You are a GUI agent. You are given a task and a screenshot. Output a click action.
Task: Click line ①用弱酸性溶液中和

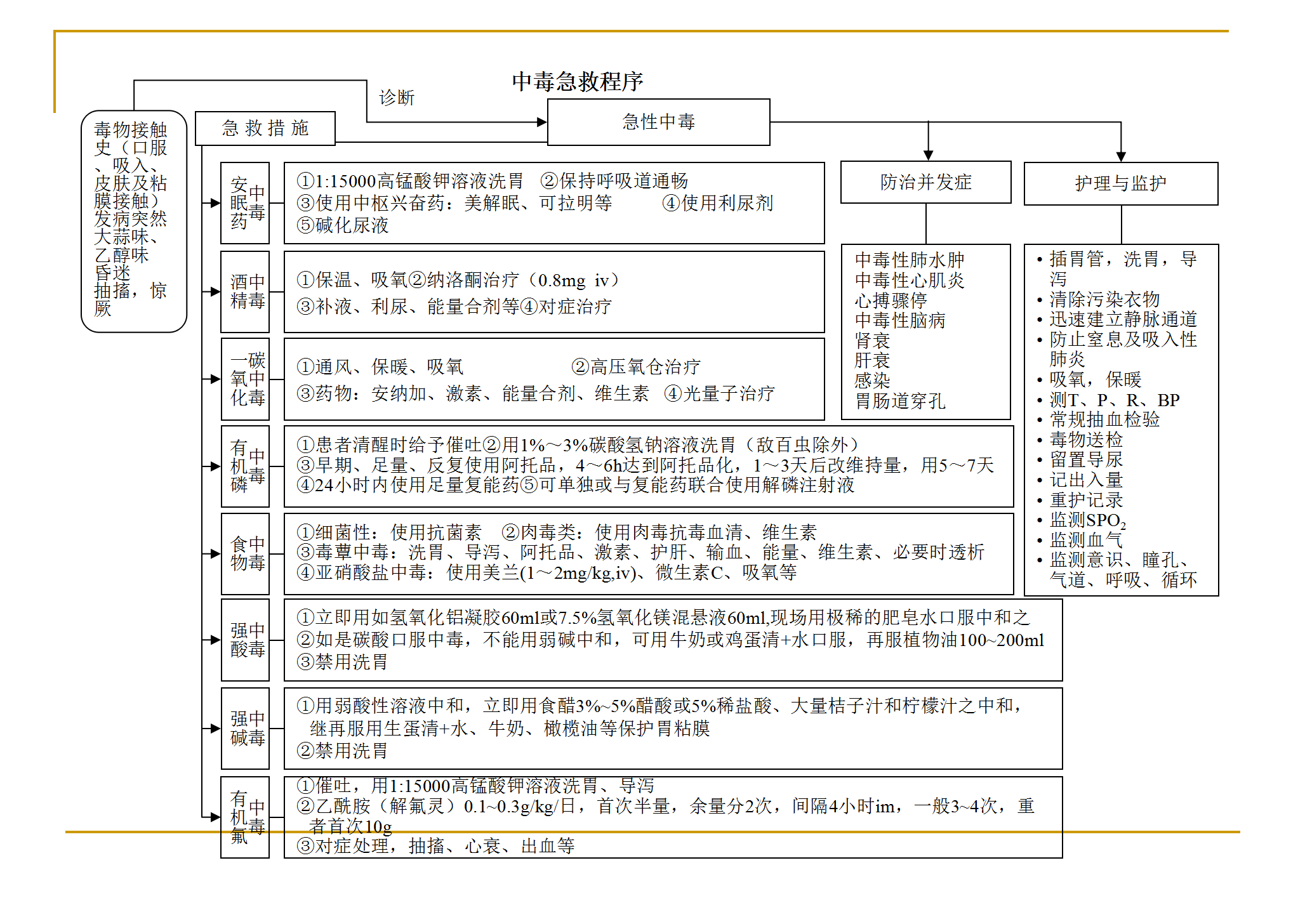(660, 706)
